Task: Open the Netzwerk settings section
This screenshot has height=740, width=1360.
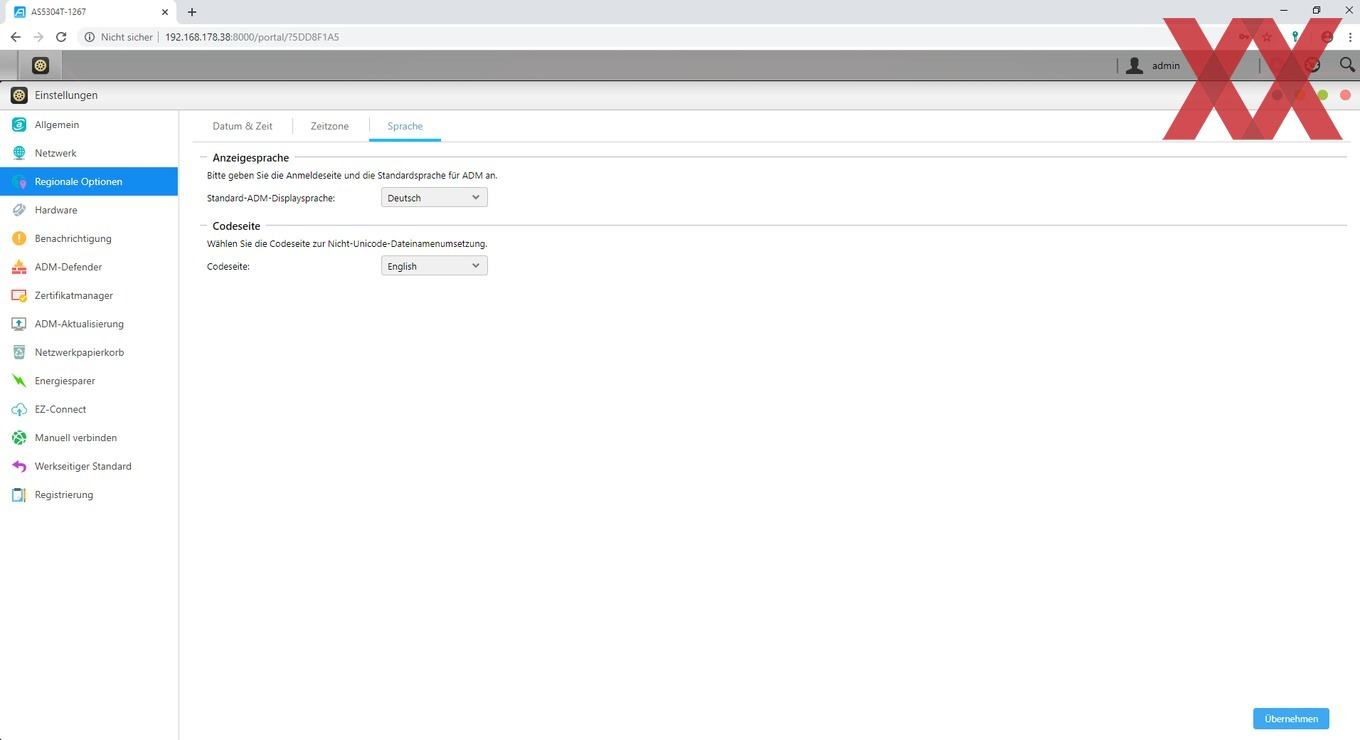Action: pos(89,153)
